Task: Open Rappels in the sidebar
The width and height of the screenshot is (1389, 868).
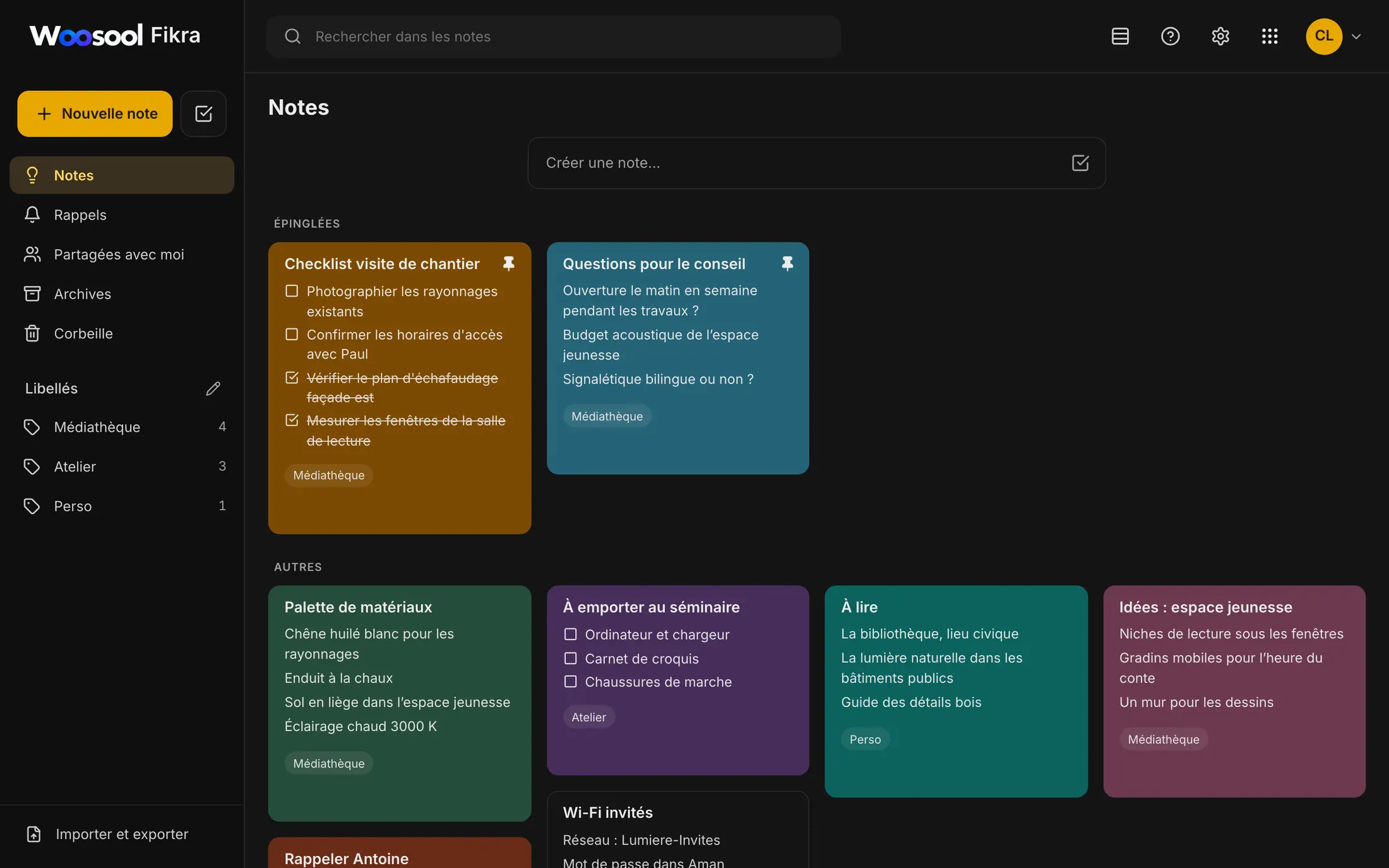Action: tap(122, 215)
